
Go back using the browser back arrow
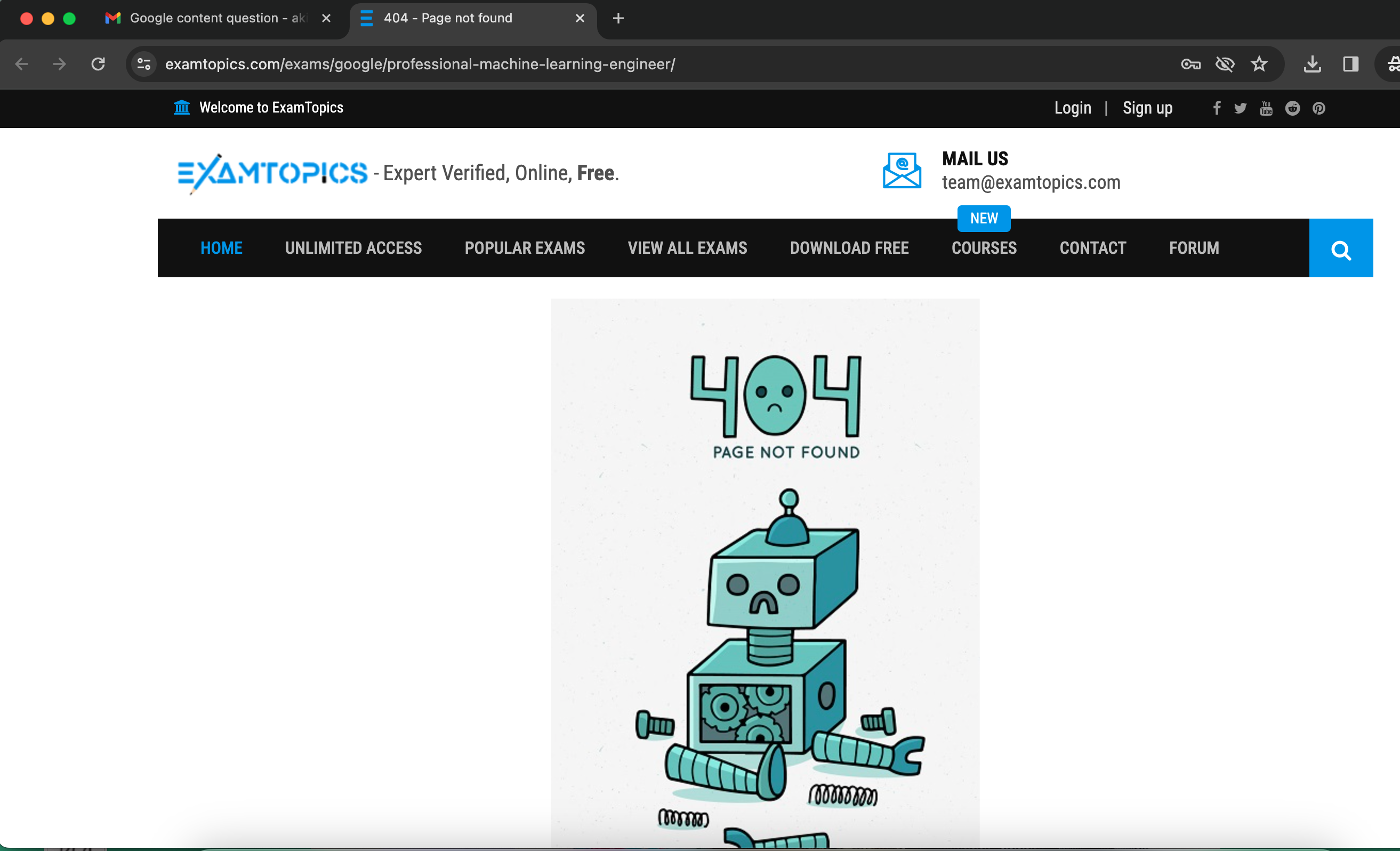pos(21,64)
